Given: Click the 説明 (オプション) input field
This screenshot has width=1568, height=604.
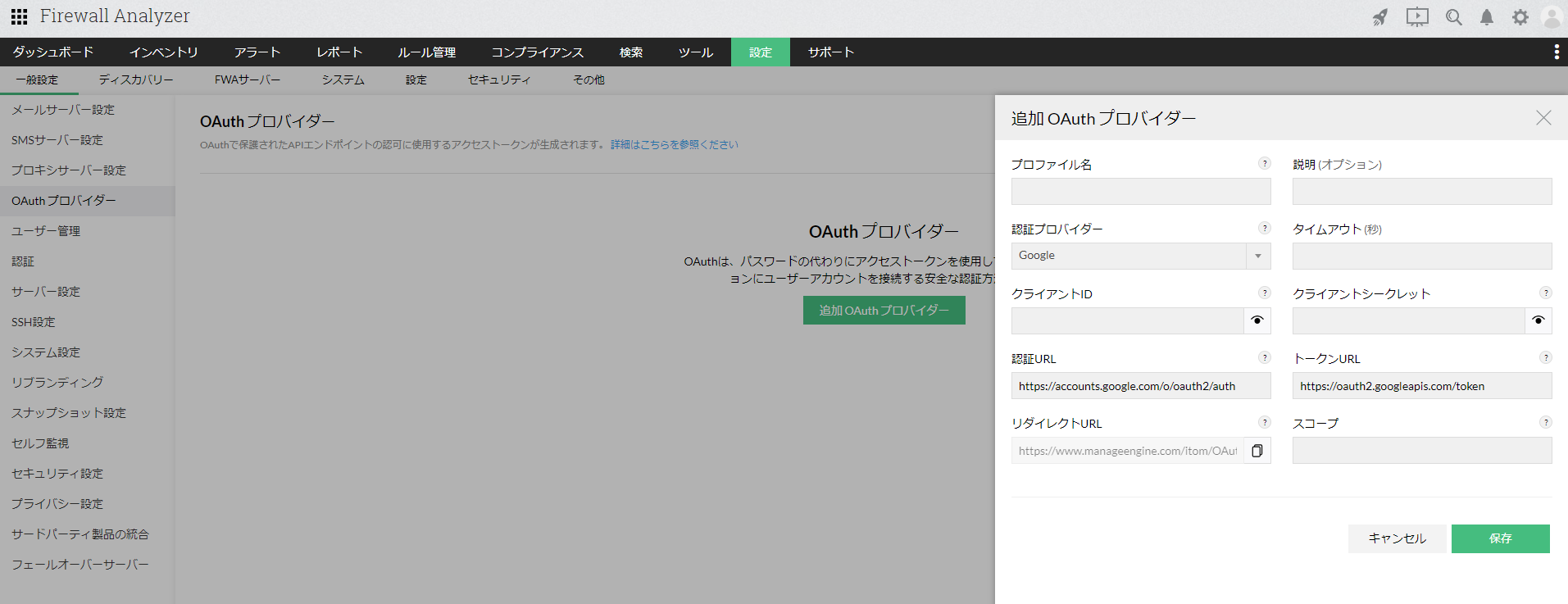Looking at the screenshot, I should pyautogui.click(x=1422, y=191).
